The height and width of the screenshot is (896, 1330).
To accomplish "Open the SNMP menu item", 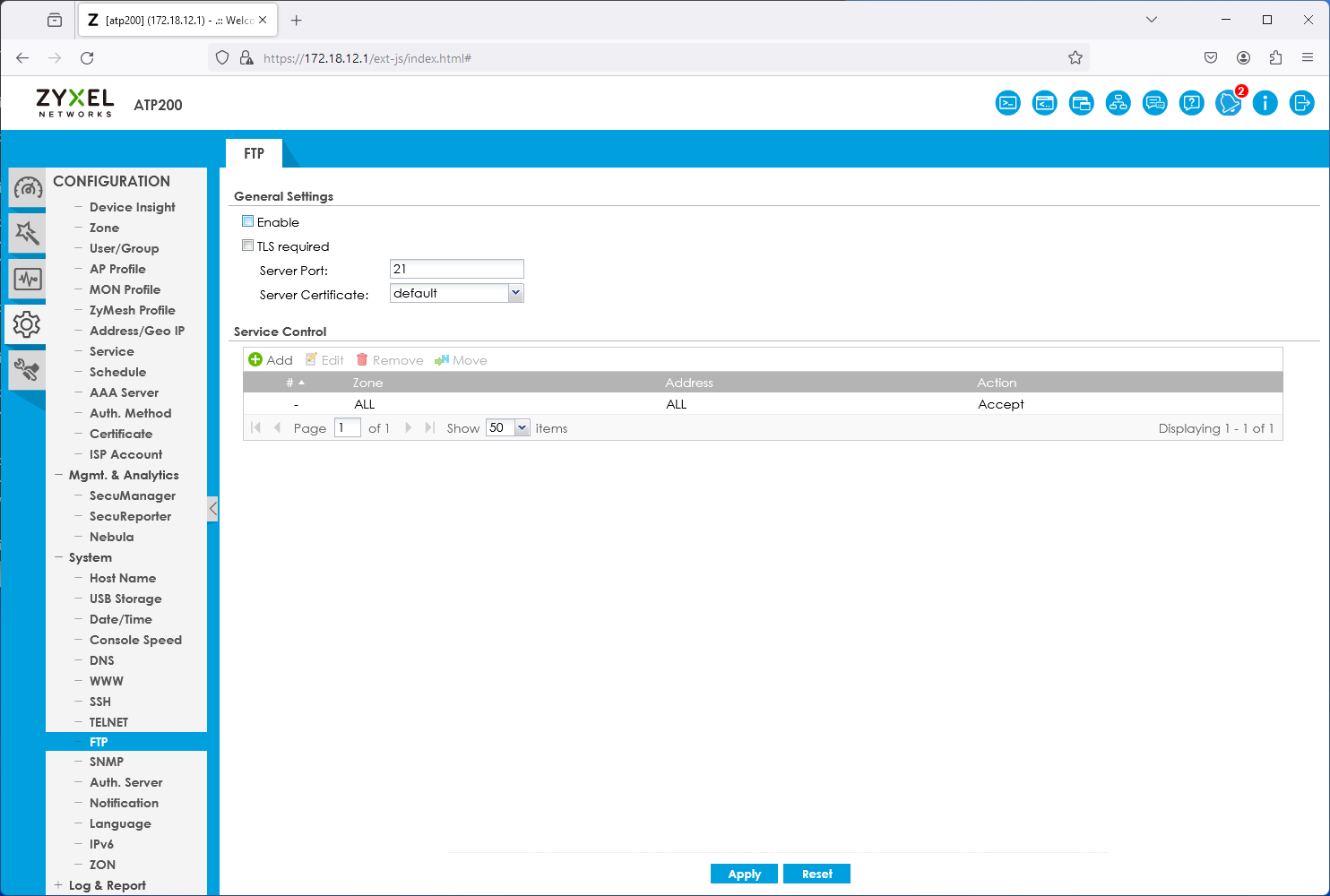I will click(x=107, y=762).
